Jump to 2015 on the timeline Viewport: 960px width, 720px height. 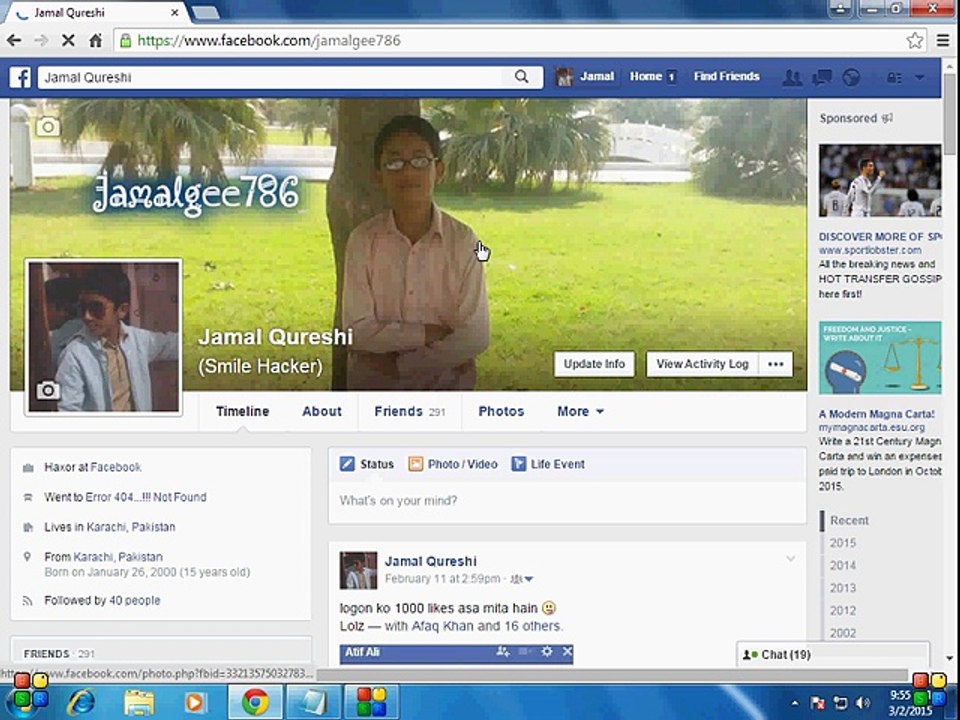coord(842,543)
